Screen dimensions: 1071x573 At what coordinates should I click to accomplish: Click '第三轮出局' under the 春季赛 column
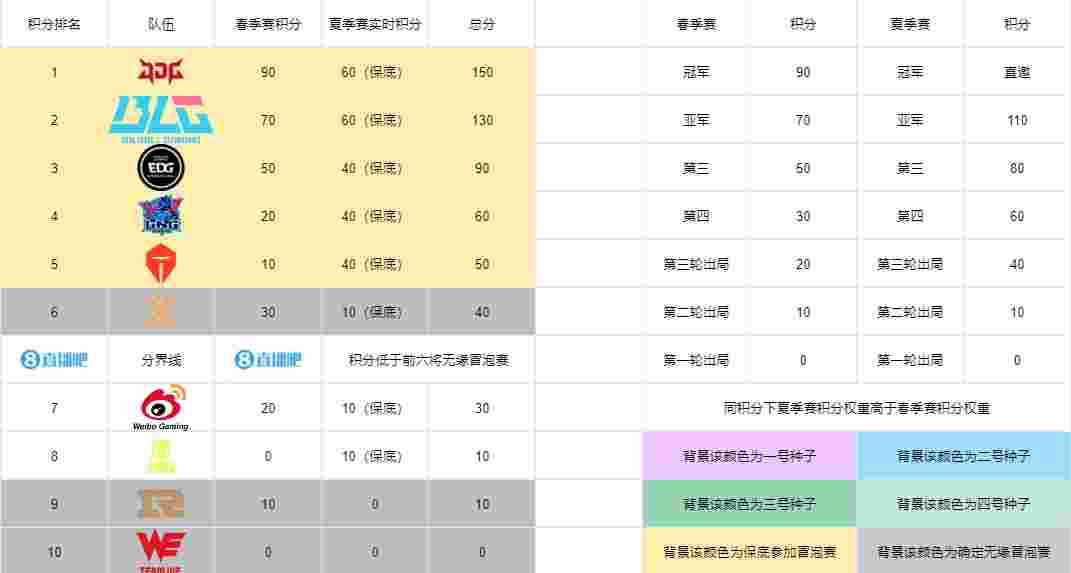tap(696, 264)
